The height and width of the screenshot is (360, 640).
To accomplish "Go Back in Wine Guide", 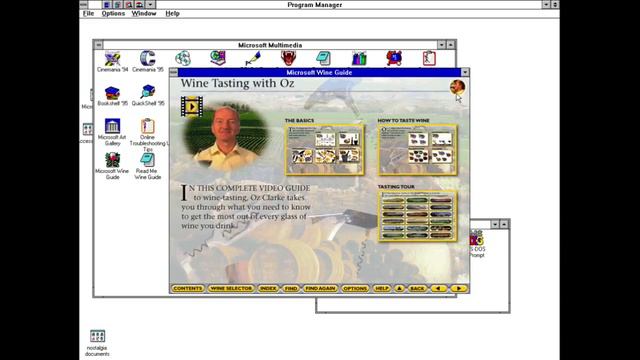I will [417, 289].
